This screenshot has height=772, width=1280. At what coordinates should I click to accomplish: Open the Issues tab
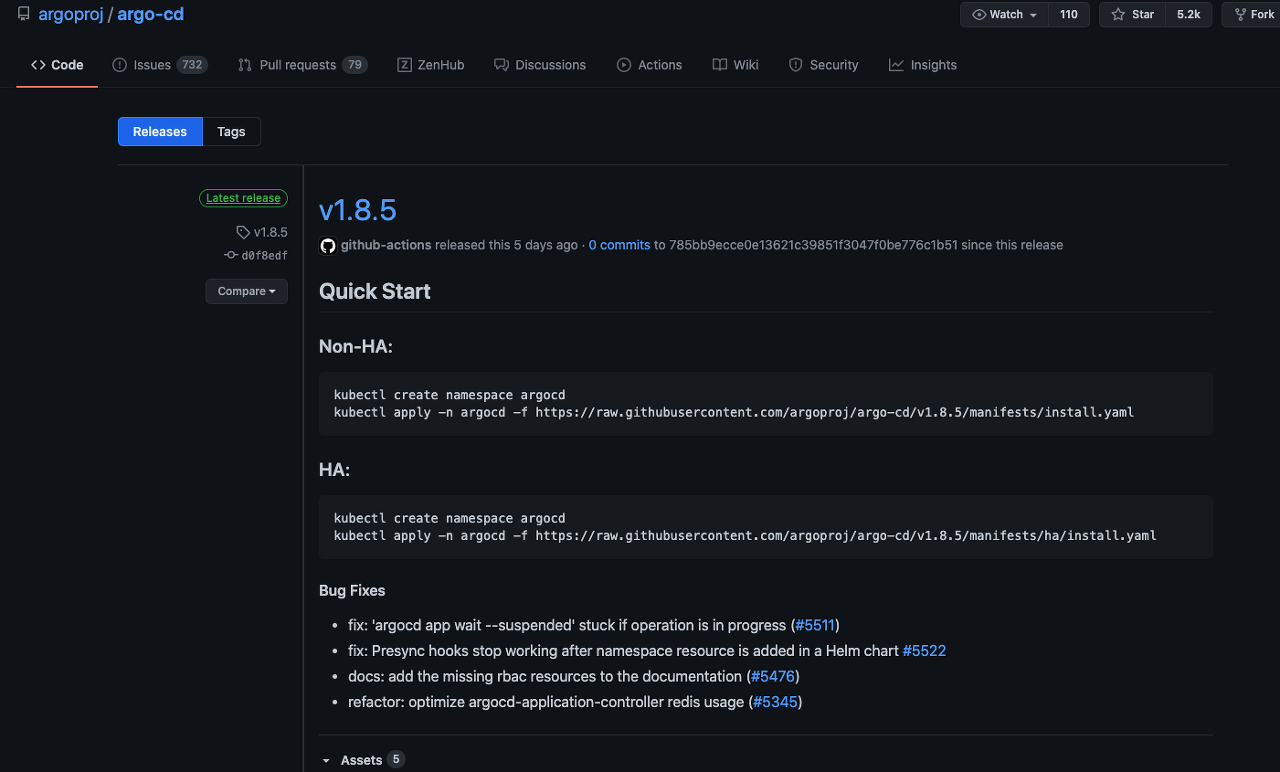coord(160,65)
